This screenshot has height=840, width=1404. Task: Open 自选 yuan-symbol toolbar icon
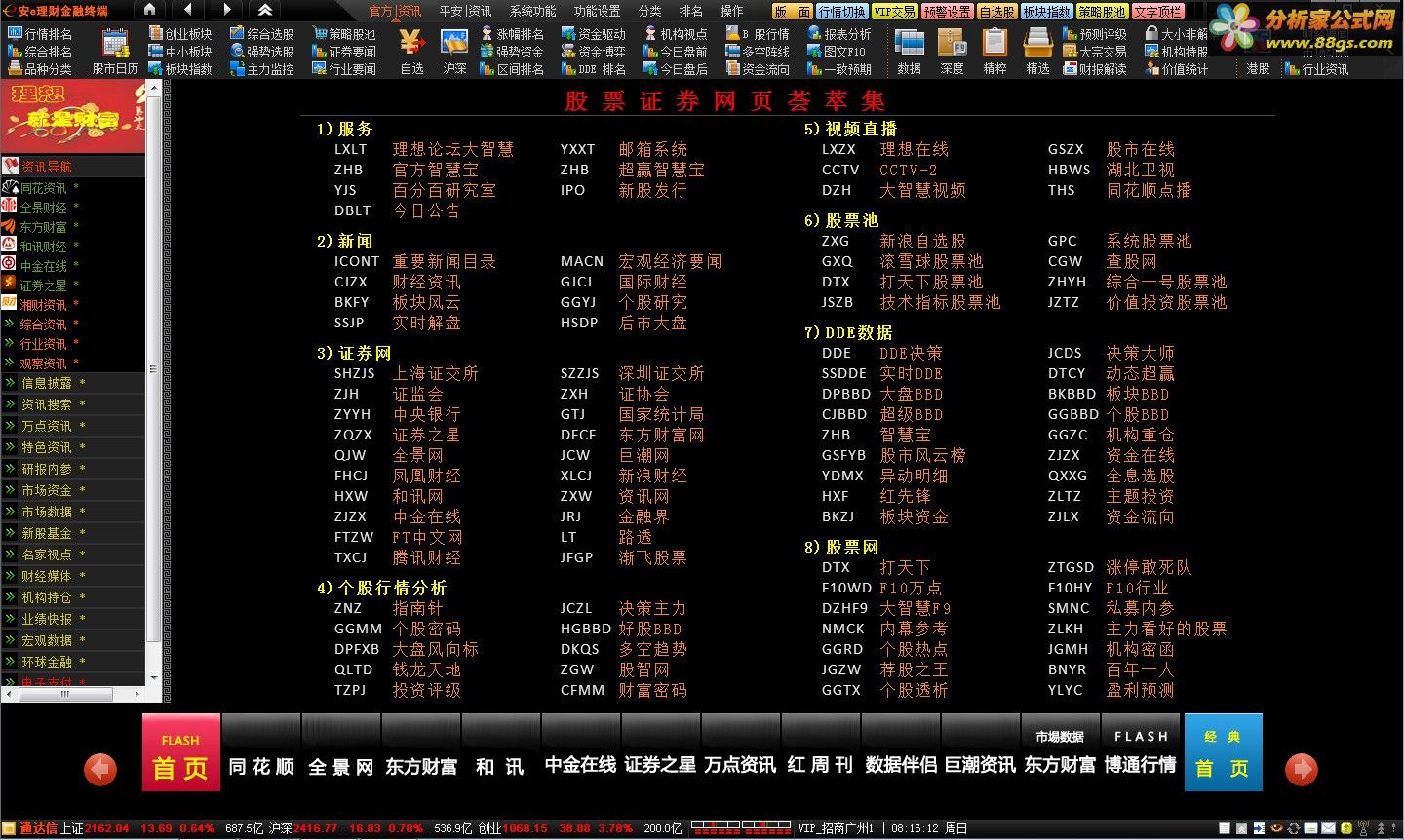pos(412,53)
